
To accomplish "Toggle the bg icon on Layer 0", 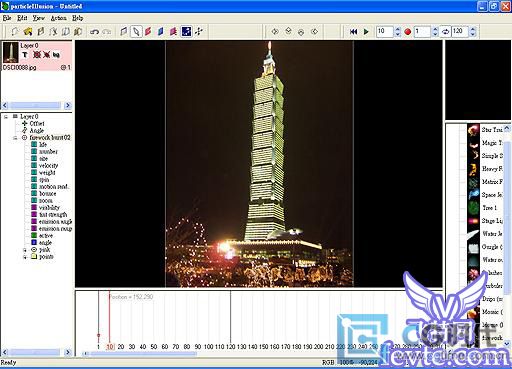I will click(x=56, y=54).
